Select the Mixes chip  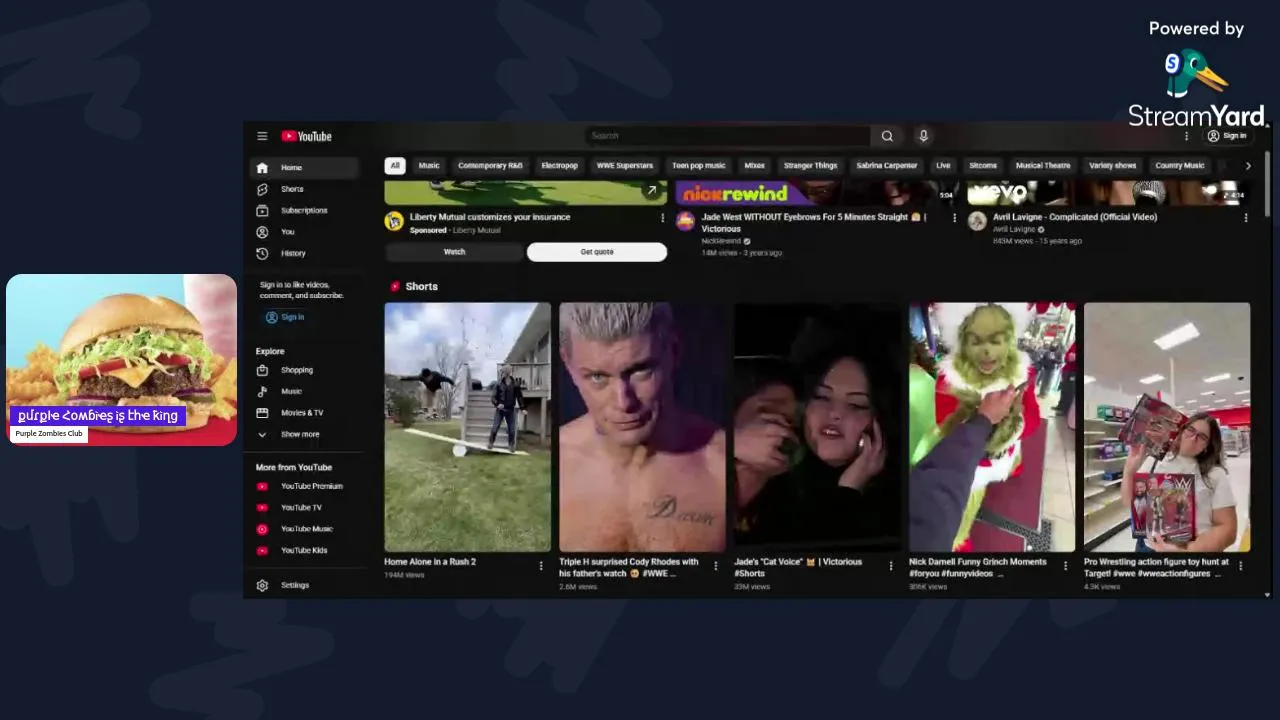point(755,166)
